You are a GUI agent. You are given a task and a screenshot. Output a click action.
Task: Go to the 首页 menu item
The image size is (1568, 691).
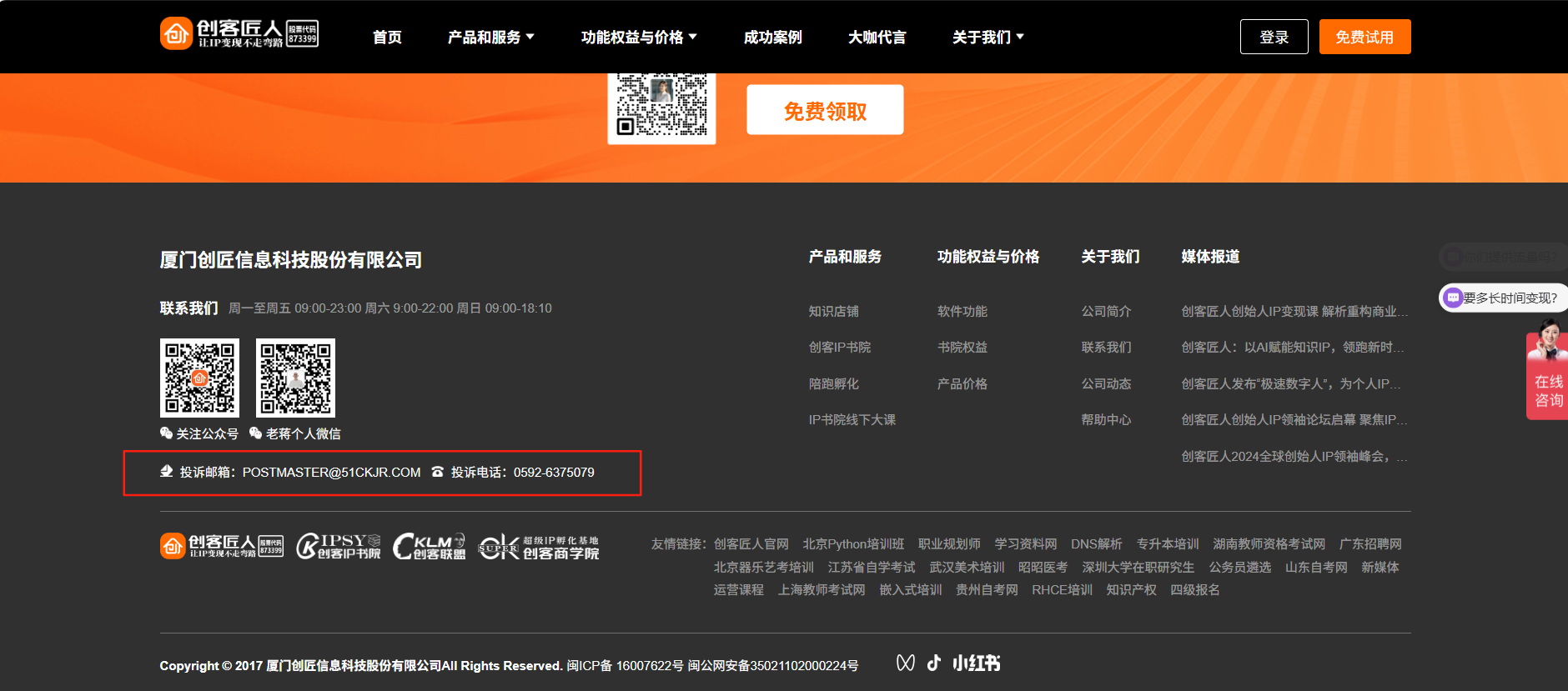click(387, 38)
